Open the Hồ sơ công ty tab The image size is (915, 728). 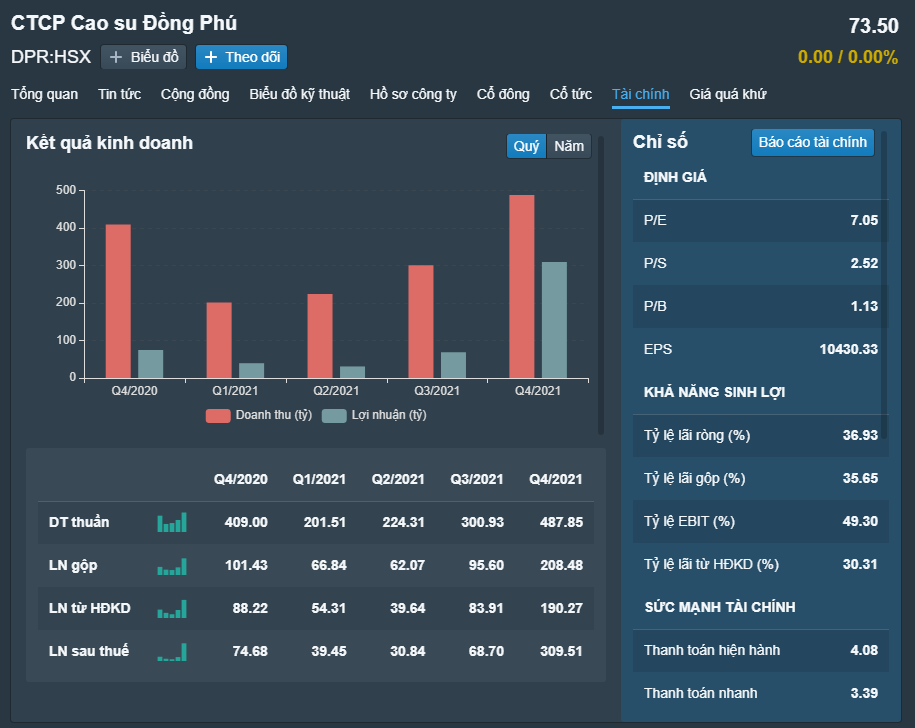pyautogui.click(x=413, y=94)
